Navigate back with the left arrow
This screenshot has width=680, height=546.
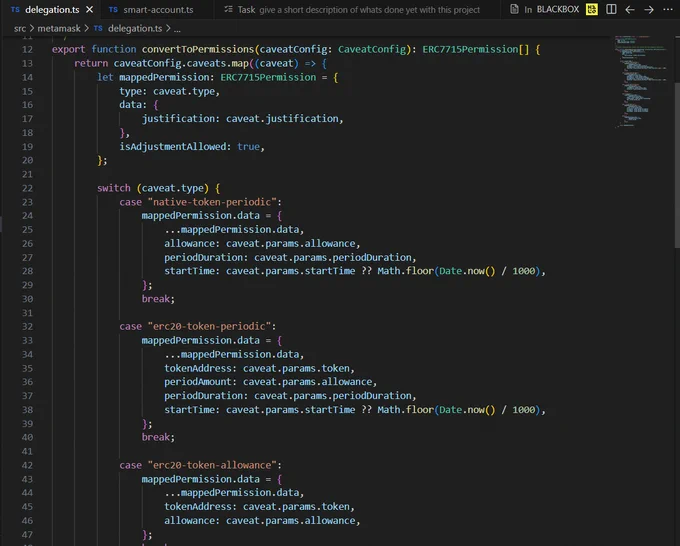pyautogui.click(x=630, y=10)
